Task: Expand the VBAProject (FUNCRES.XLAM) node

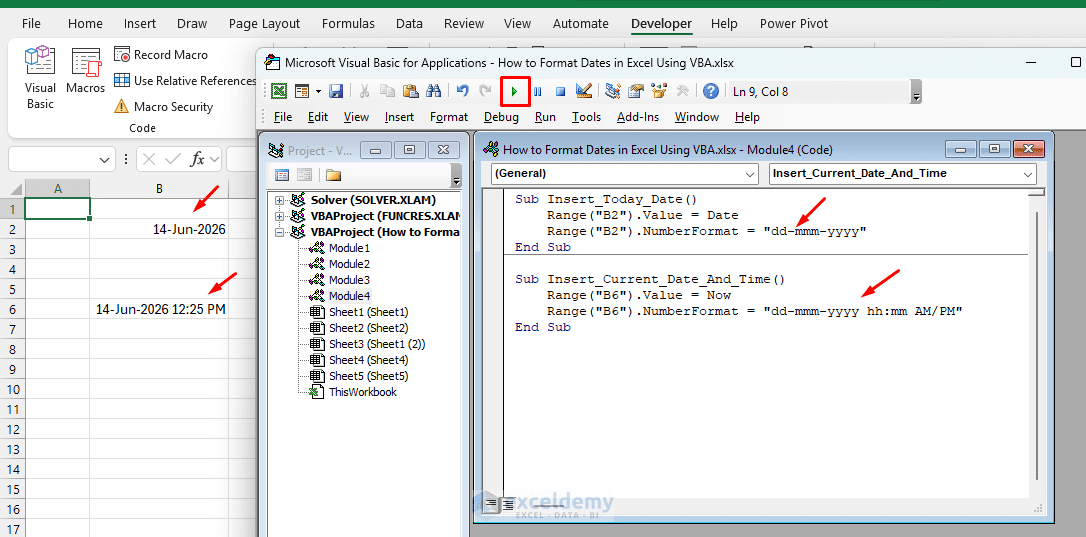Action: [280, 216]
